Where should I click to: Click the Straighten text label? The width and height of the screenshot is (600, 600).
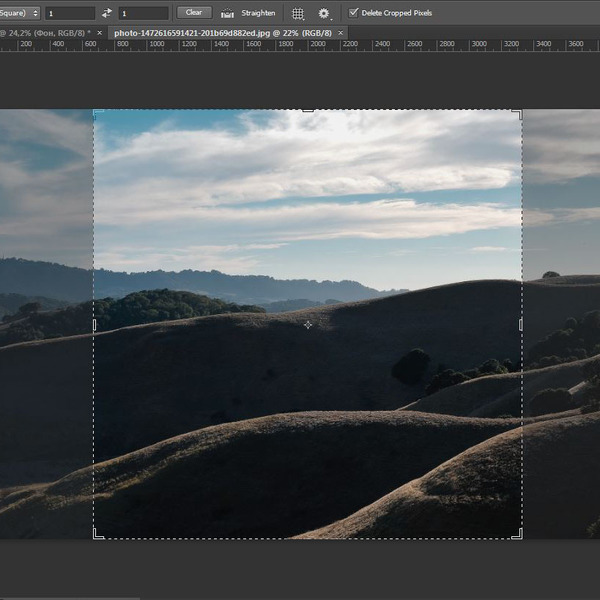[258, 13]
